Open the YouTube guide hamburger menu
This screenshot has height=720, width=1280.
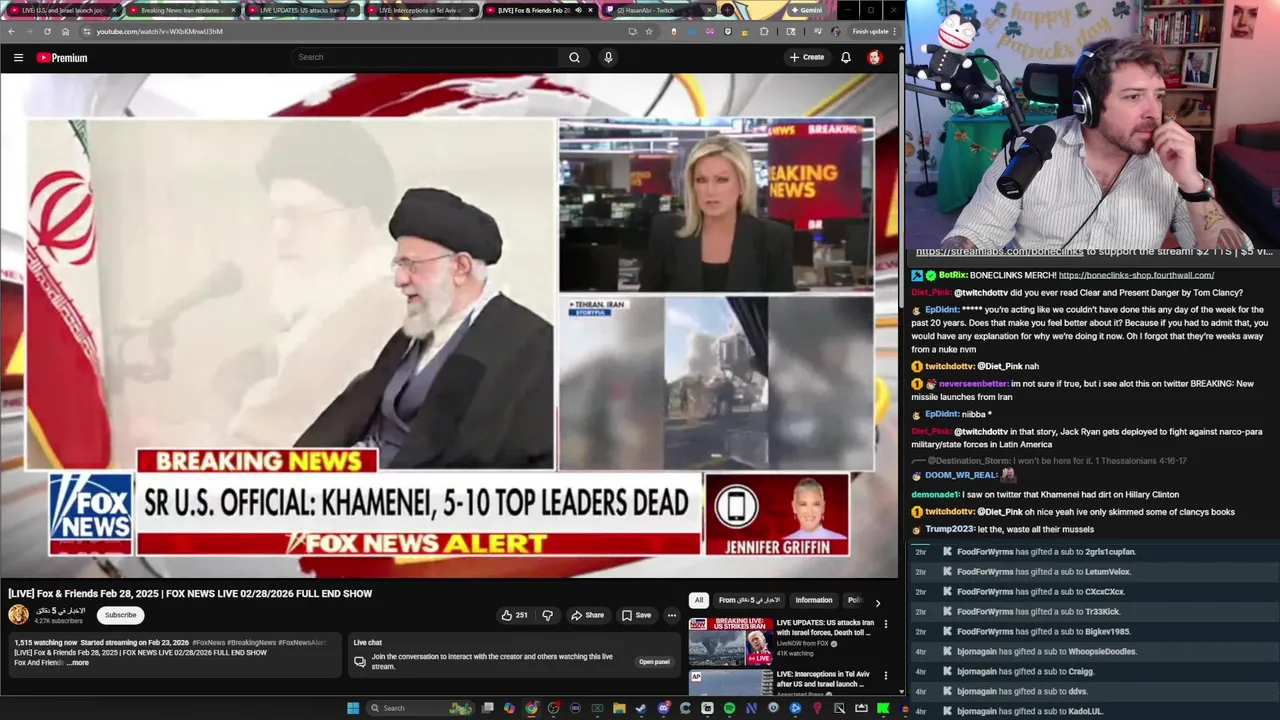[x=18, y=58]
